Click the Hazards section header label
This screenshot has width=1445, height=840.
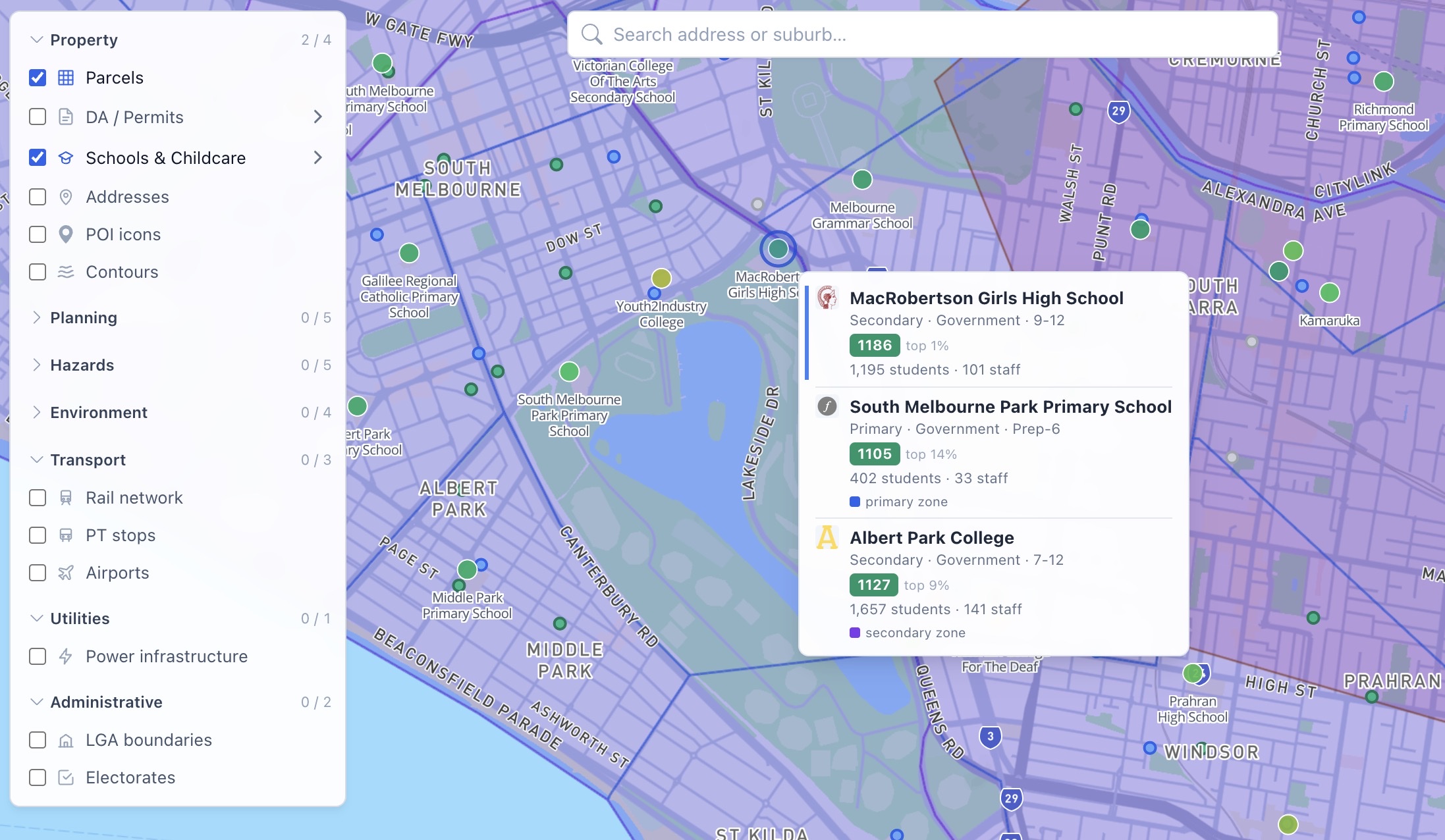(82, 365)
